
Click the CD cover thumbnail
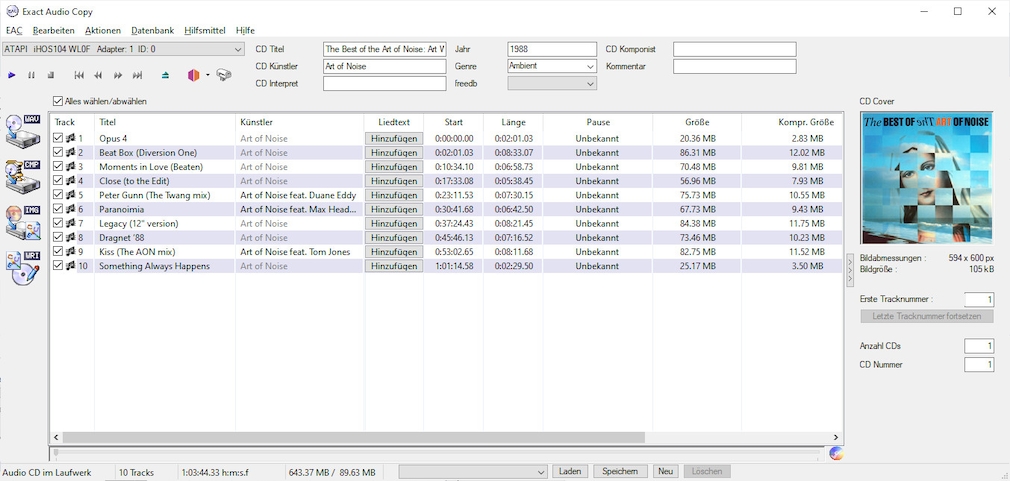(926, 178)
